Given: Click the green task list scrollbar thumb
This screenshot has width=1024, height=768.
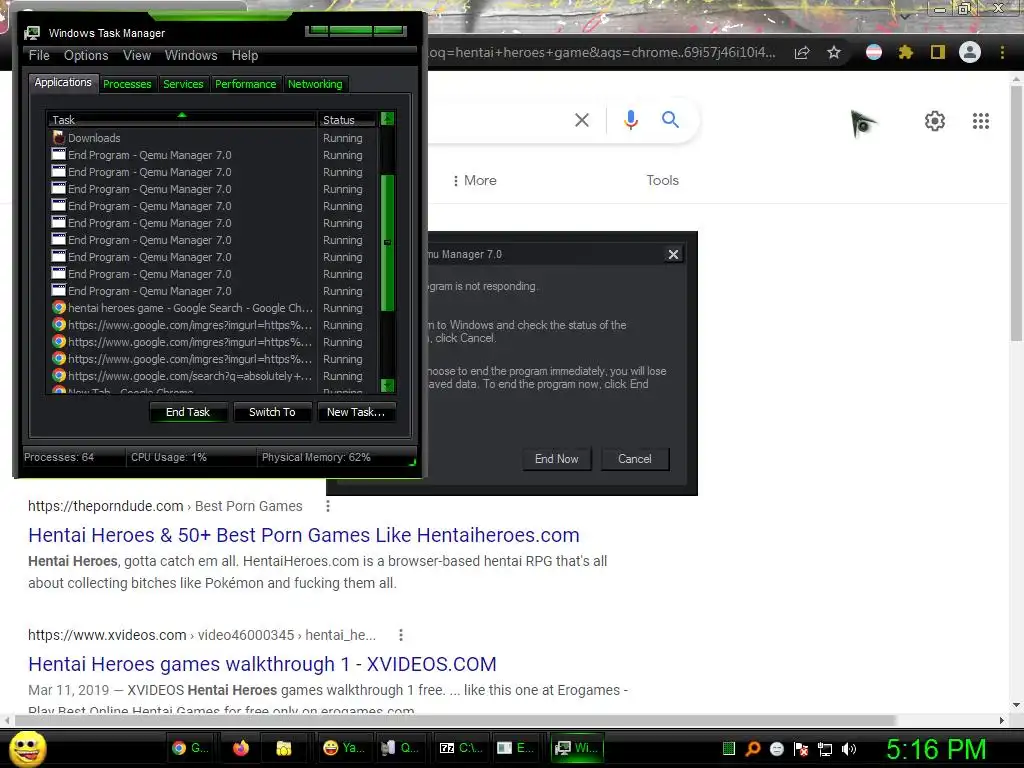Looking at the screenshot, I should pyautogui.click(x=387, y=242).
